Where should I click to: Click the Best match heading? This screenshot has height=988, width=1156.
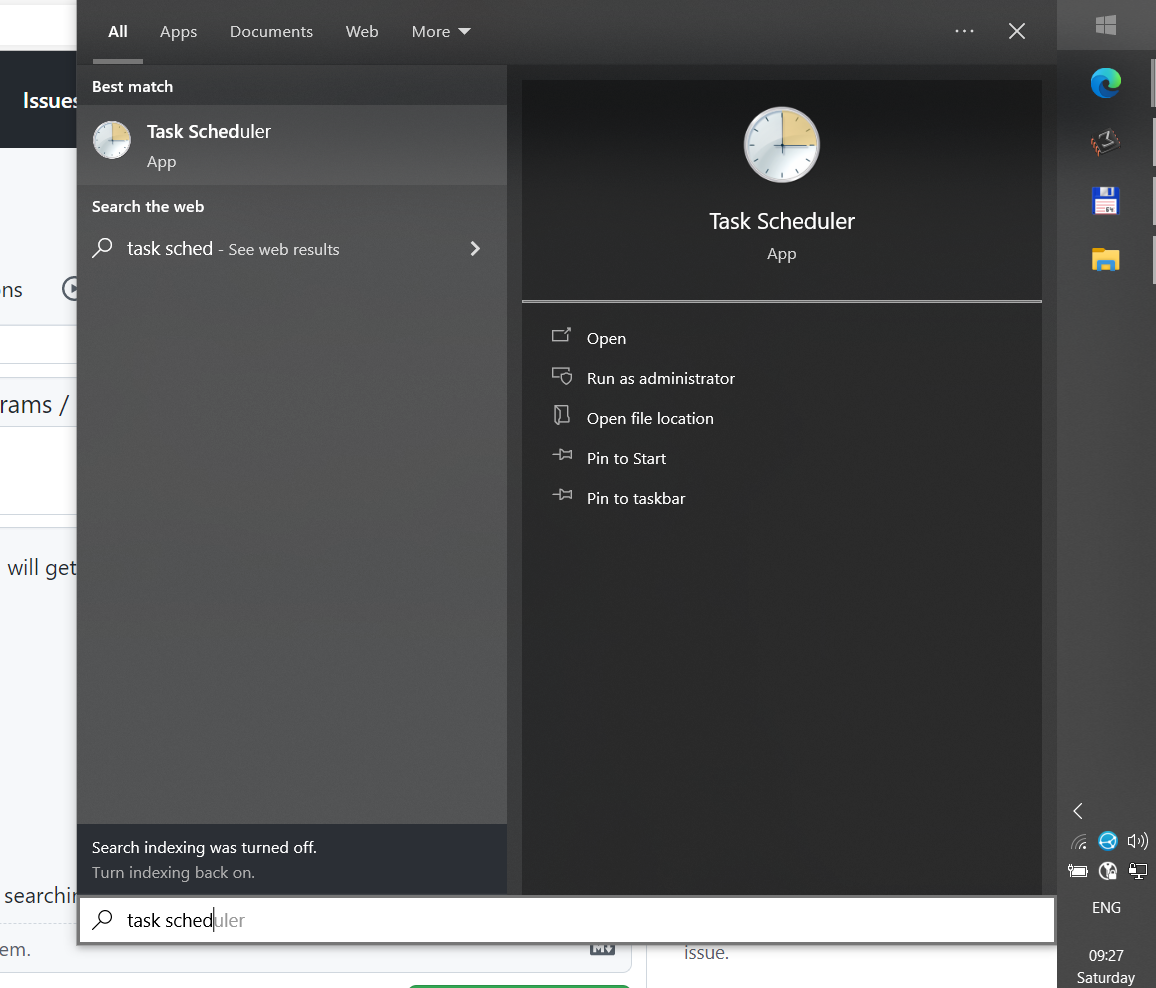pos(133,87)
